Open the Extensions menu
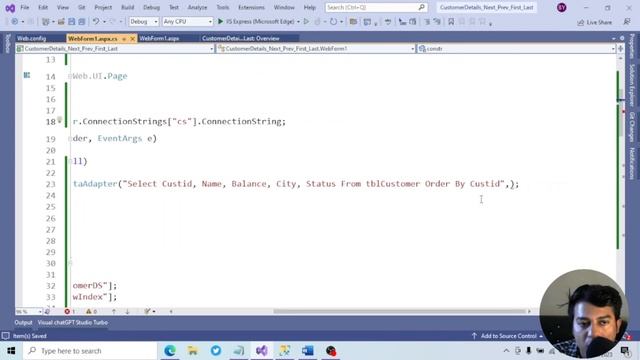This screenshot has height=360, width=640. (251, 7)
